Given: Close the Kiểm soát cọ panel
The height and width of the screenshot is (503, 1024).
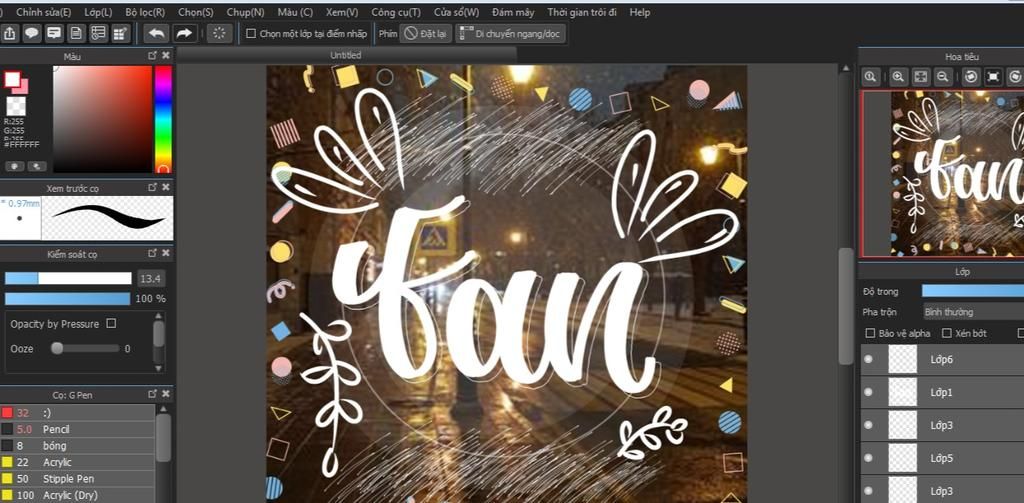Looking at the screenshot, I should pyautogui.click(x=166, y=253).
